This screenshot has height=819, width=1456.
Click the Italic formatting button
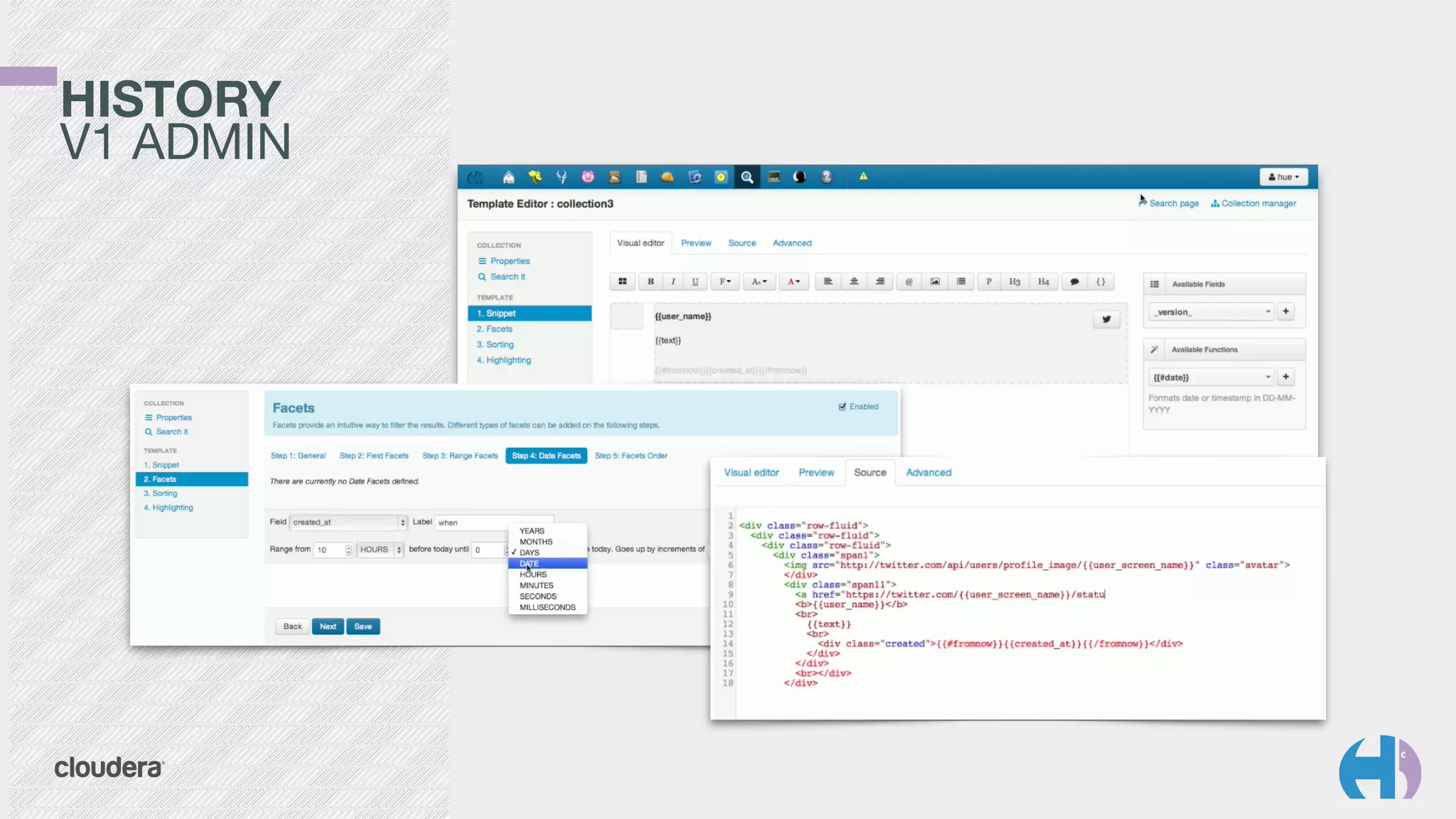click(x=673, y=282)
